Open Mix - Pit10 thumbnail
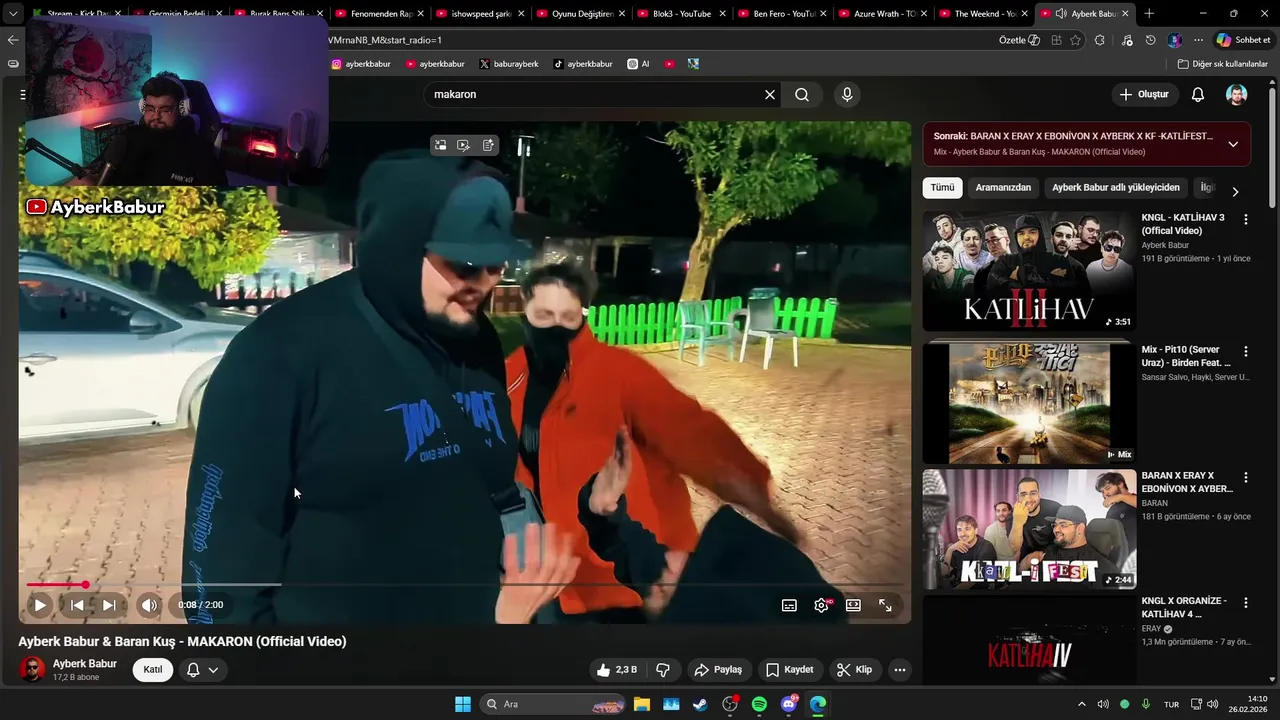Viewport: 1280px width, 720px height. [x=1029, y=402]
